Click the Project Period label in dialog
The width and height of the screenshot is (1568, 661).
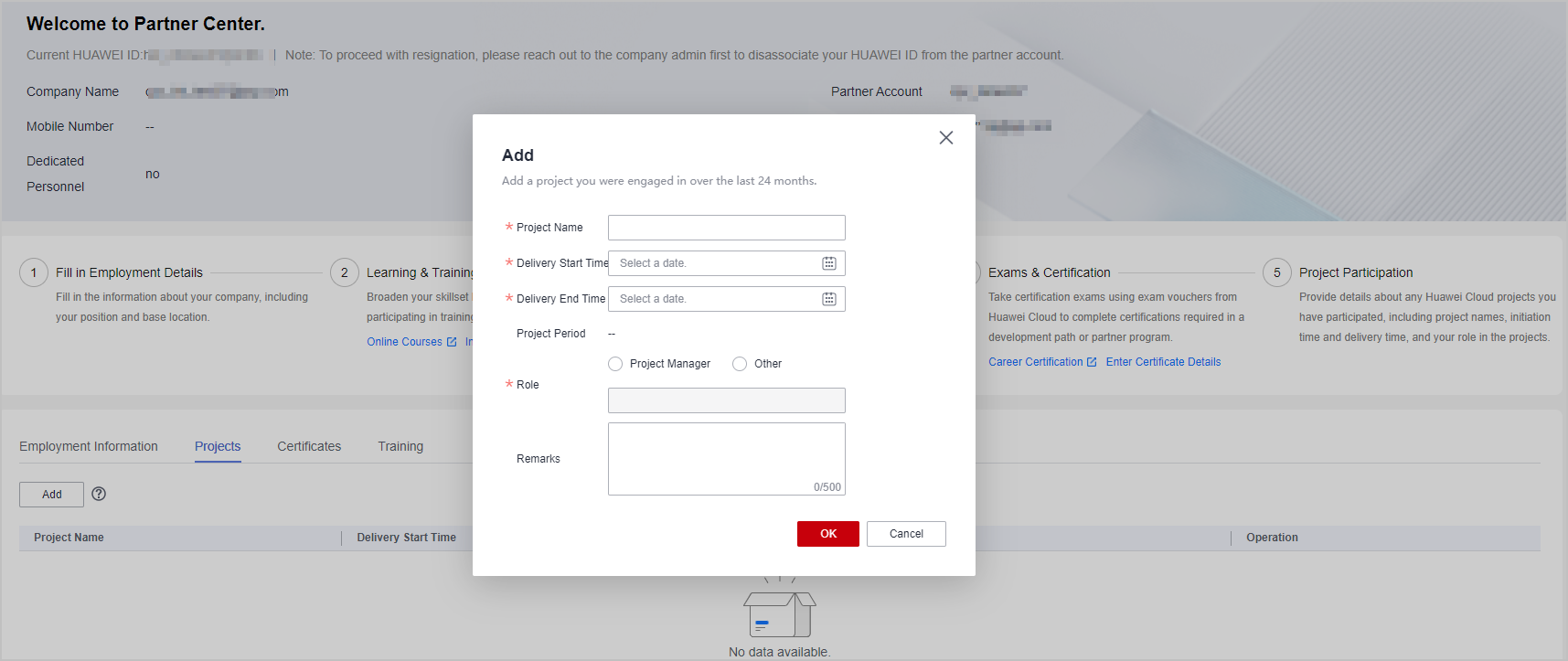[x=550, y=334]
